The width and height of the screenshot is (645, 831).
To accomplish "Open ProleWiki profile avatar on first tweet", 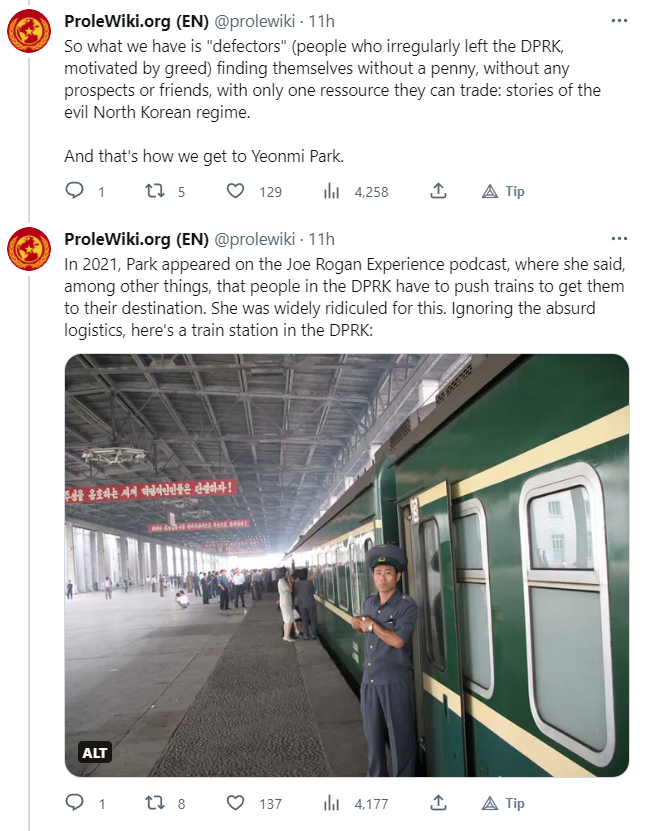I will click(29, 30).
